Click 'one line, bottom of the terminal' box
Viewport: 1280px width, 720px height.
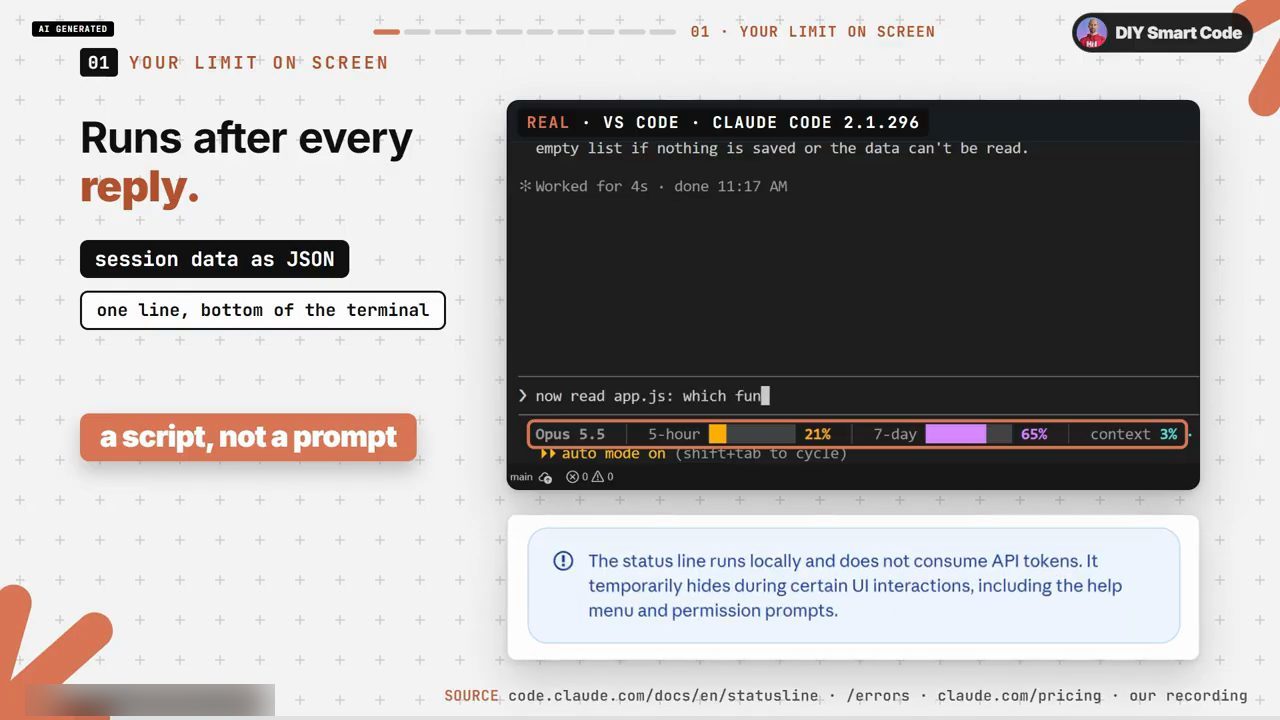263,310
